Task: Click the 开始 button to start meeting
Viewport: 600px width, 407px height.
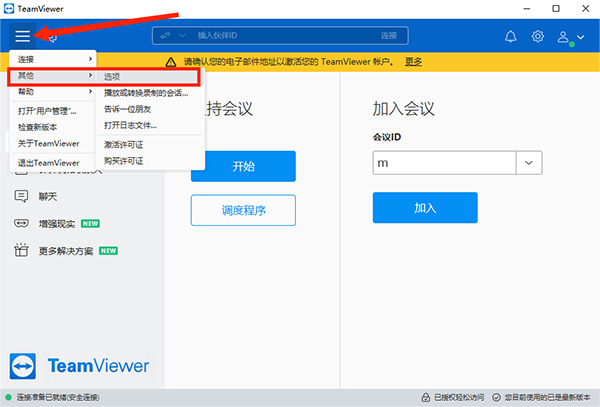Action: pos(243,166)
